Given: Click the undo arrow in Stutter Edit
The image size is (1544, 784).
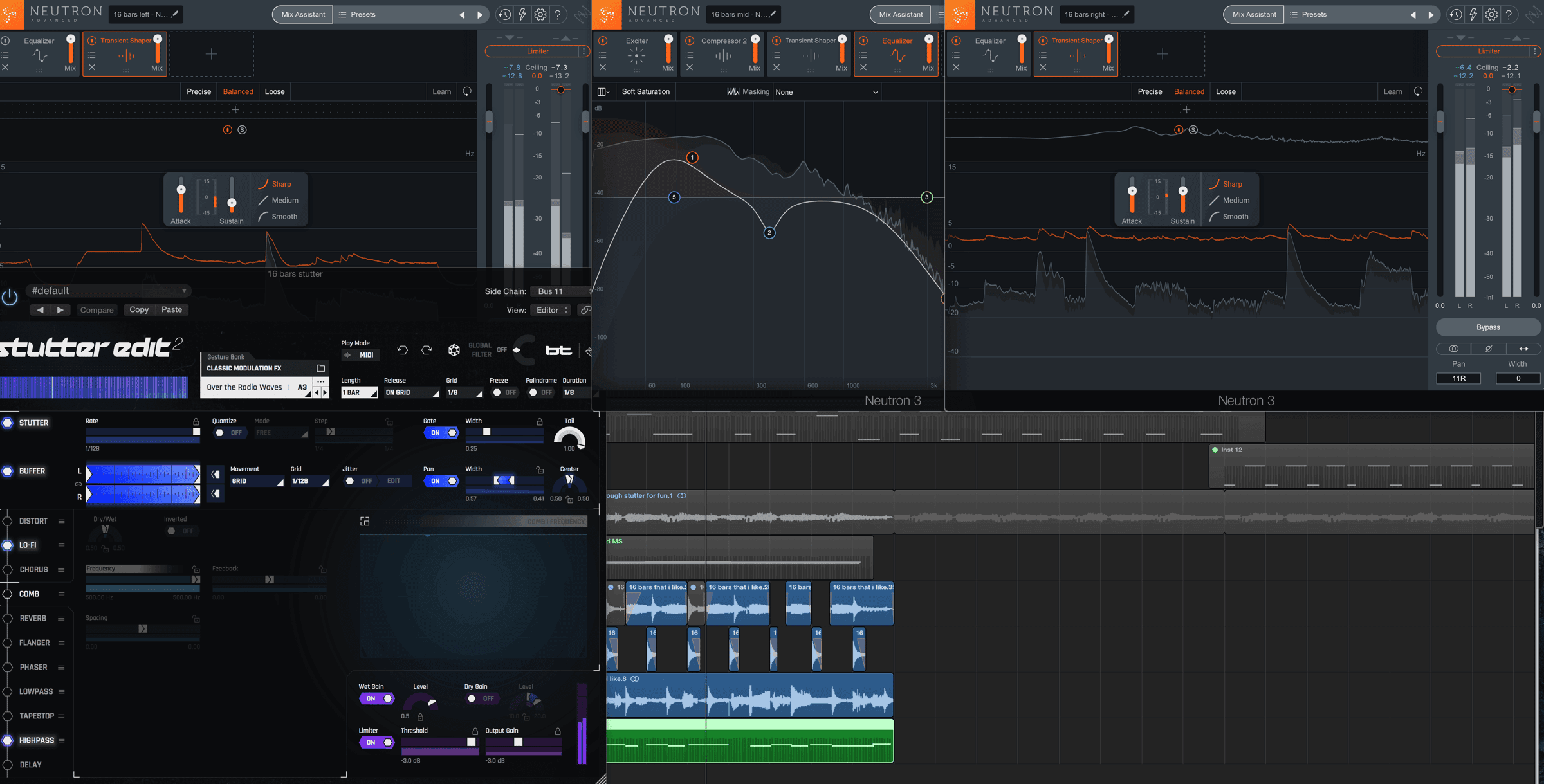Looking at the screenshot, I should point(402,350).
